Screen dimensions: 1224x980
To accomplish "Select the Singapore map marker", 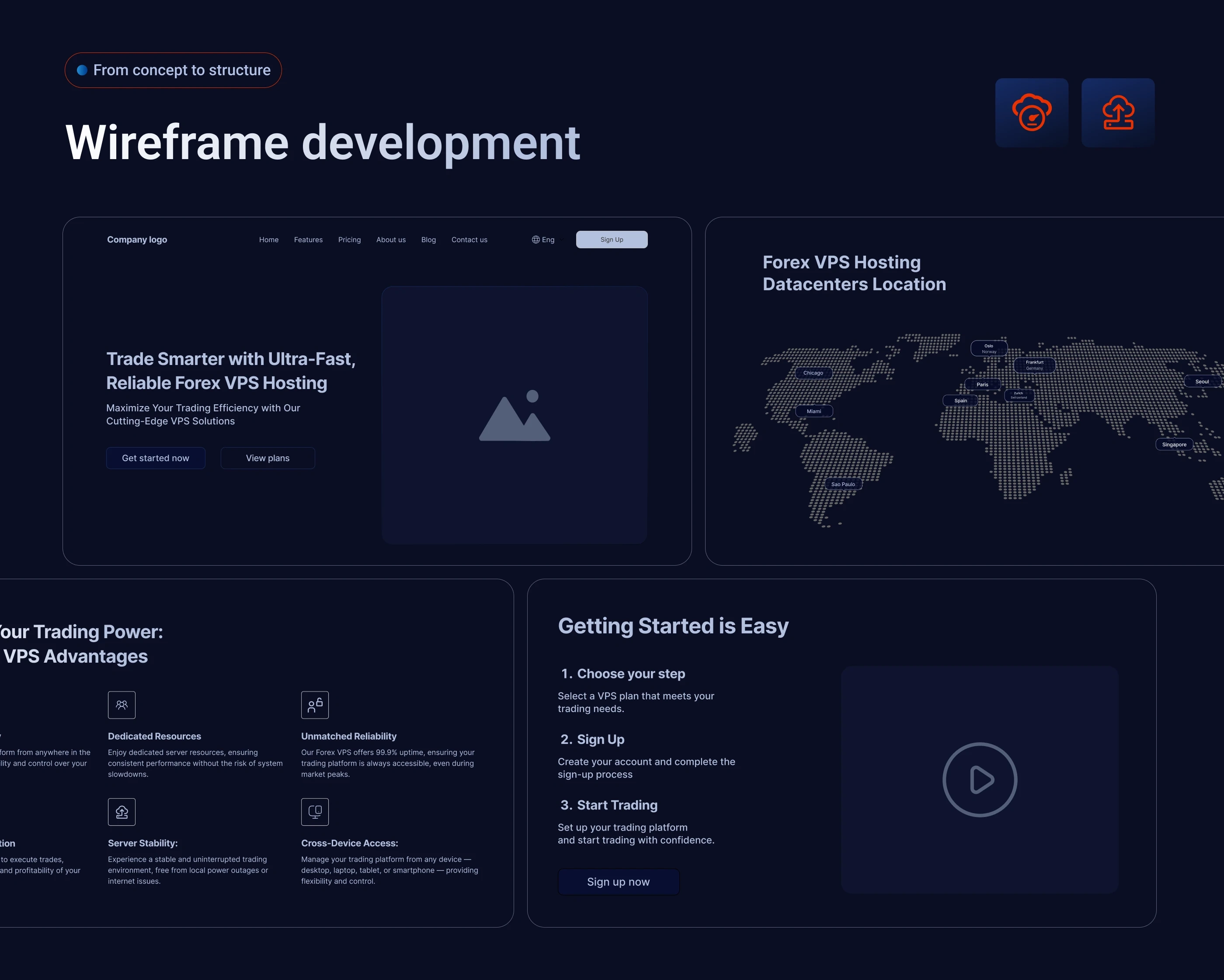I will coord(1174,445).
